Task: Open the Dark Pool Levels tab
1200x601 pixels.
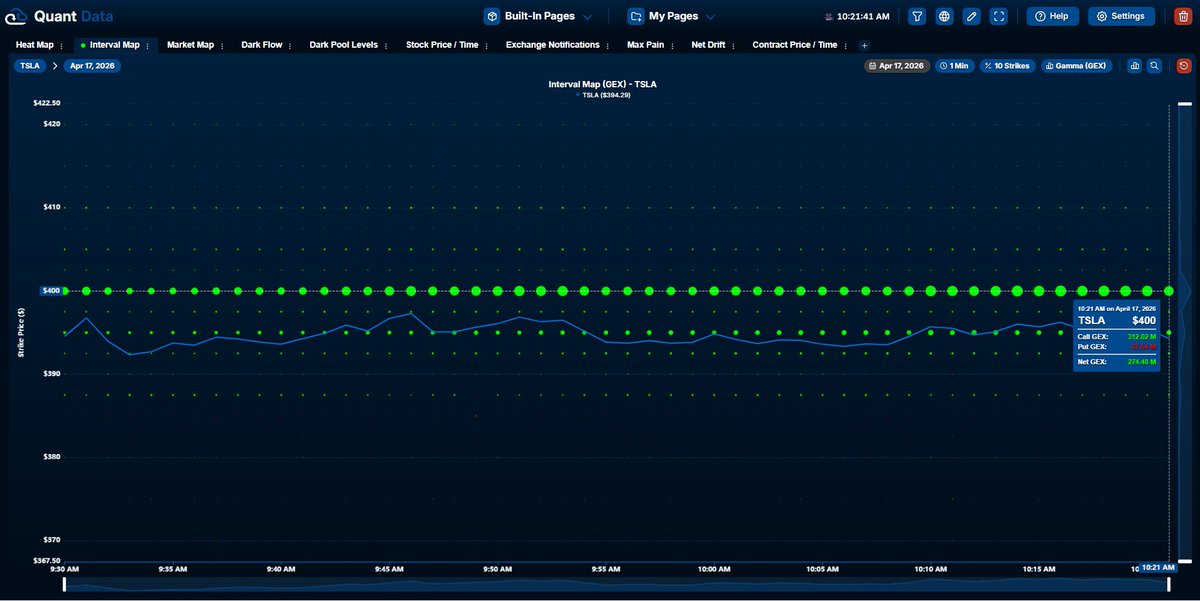Action: [344, 45]
